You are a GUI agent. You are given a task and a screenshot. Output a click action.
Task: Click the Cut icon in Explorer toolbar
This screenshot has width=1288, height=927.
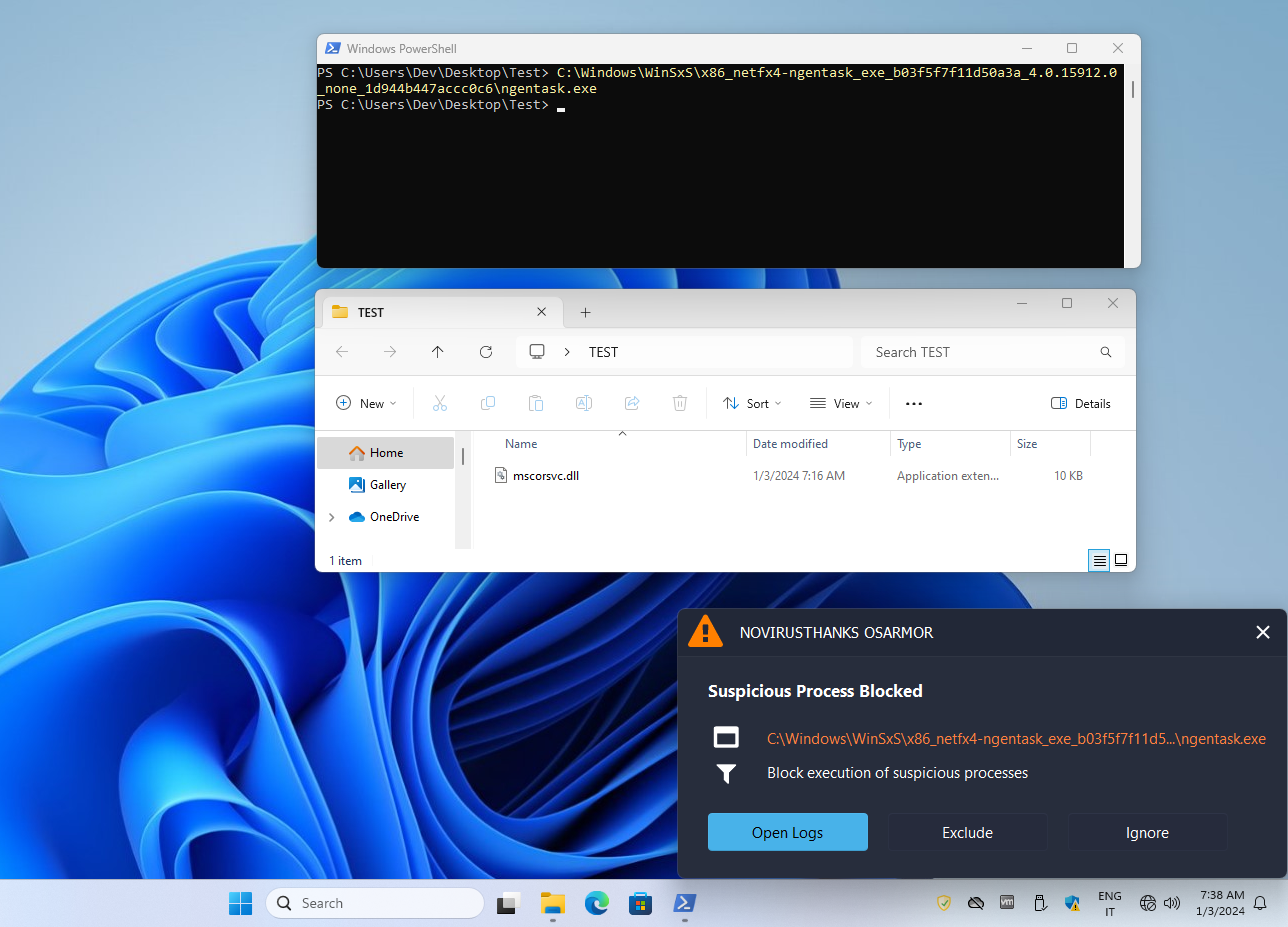439,403
